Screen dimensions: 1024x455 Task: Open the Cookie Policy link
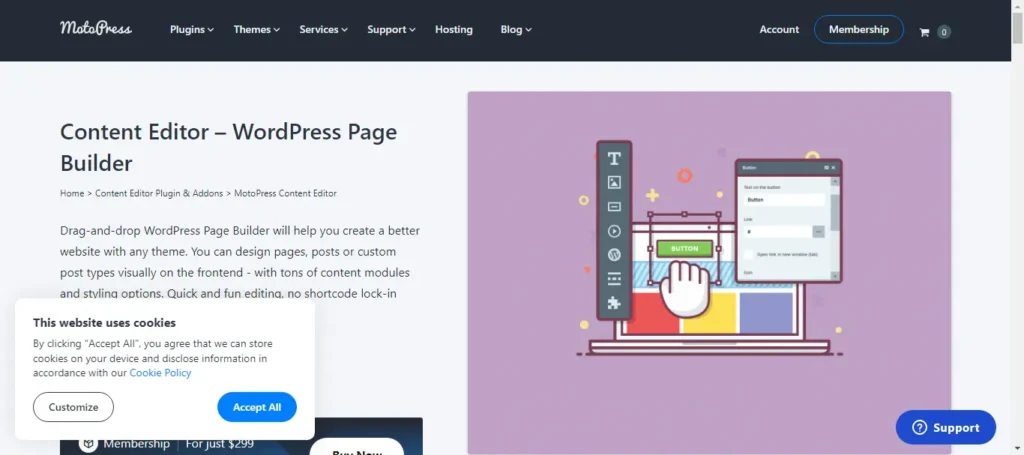pyautogui.click(x=160, y=373)
